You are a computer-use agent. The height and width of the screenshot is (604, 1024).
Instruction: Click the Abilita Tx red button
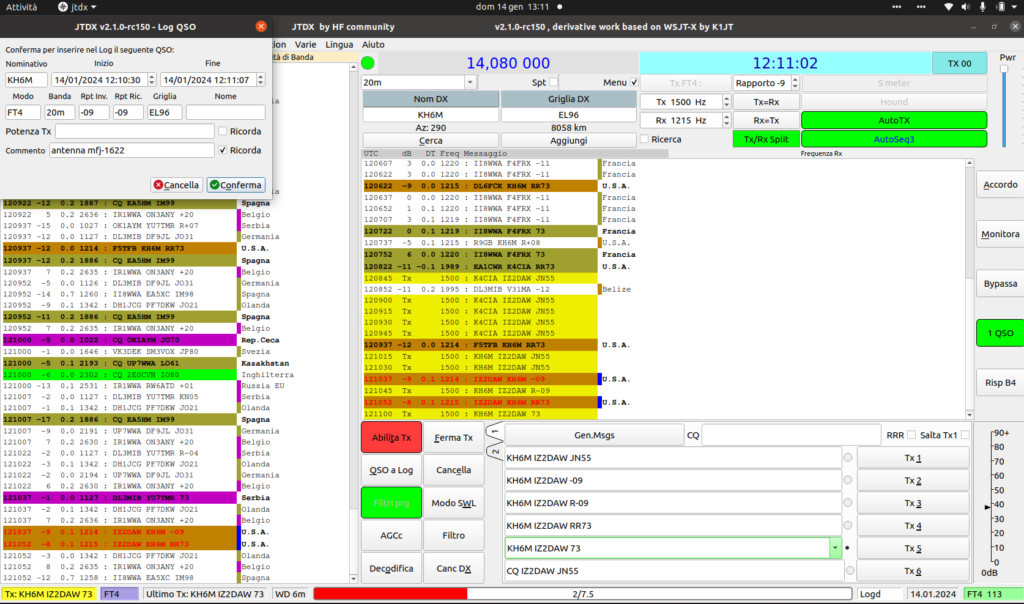[x=391, y=437]
